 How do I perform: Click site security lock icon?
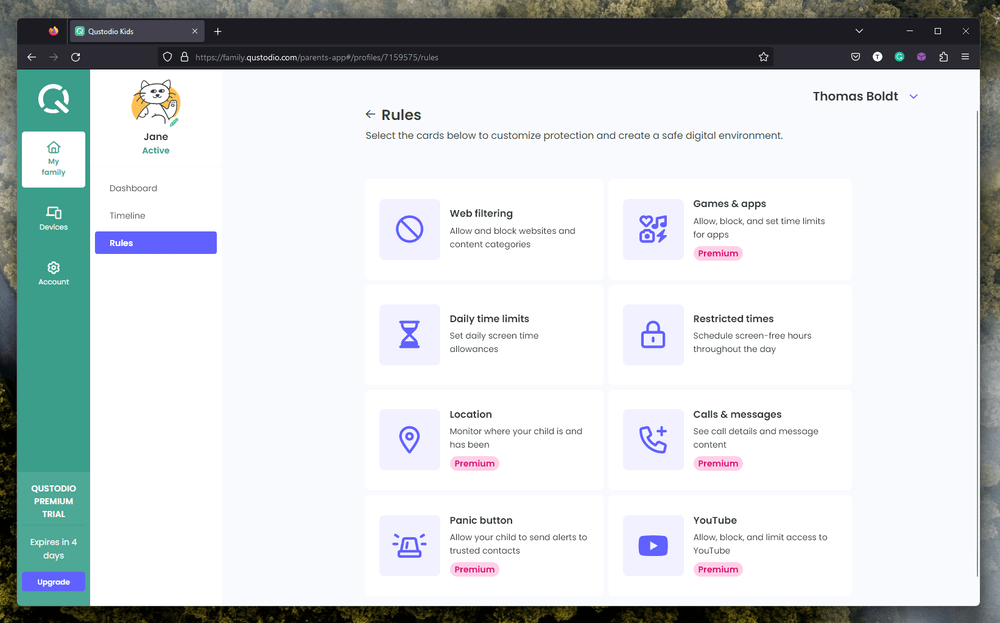coord(184,57)
